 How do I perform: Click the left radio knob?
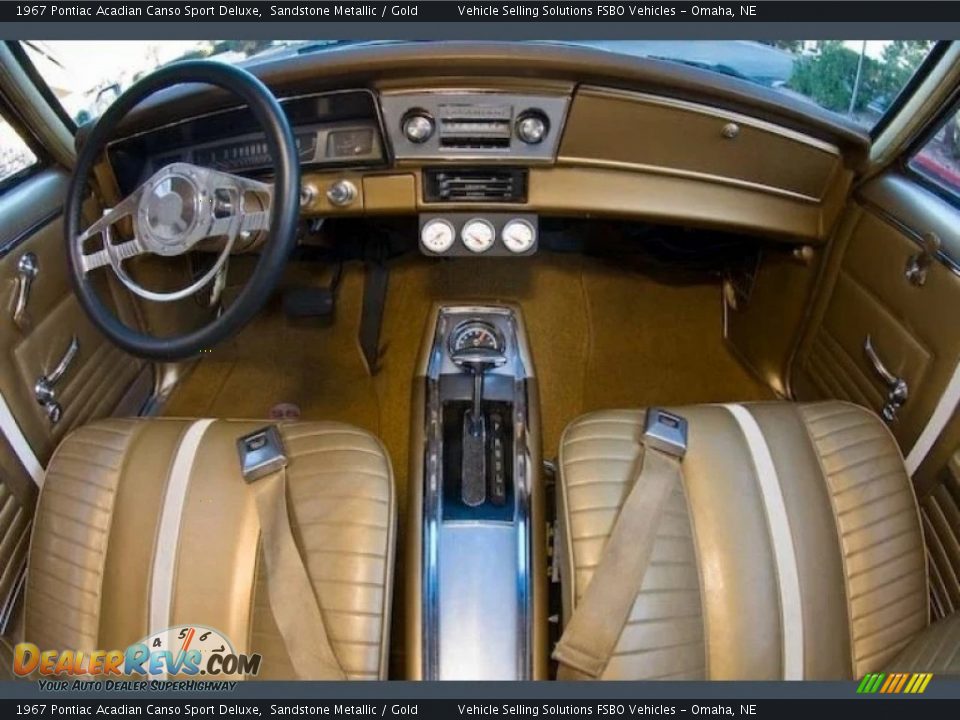417,127
